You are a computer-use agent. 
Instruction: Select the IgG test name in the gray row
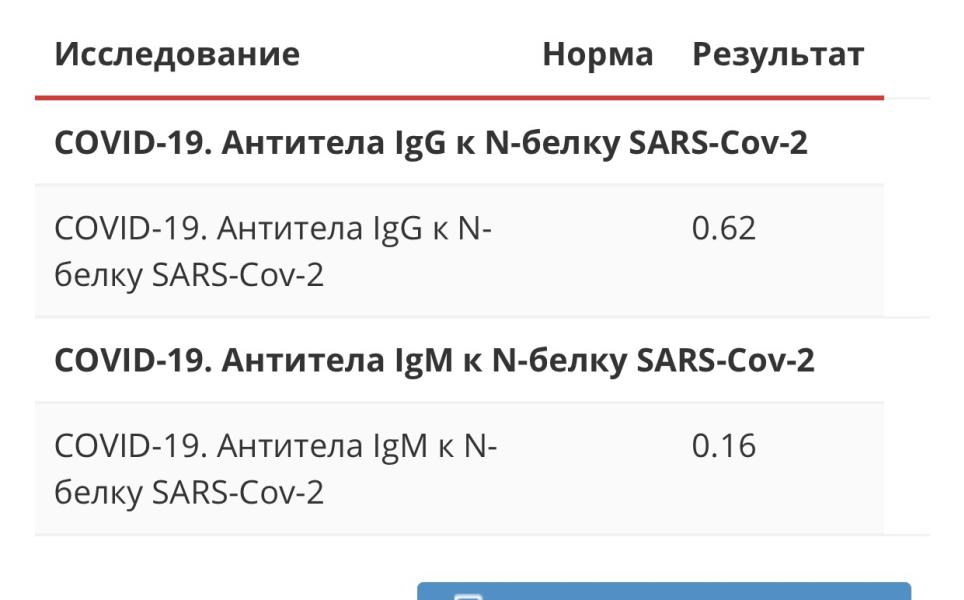pos(273,251)
